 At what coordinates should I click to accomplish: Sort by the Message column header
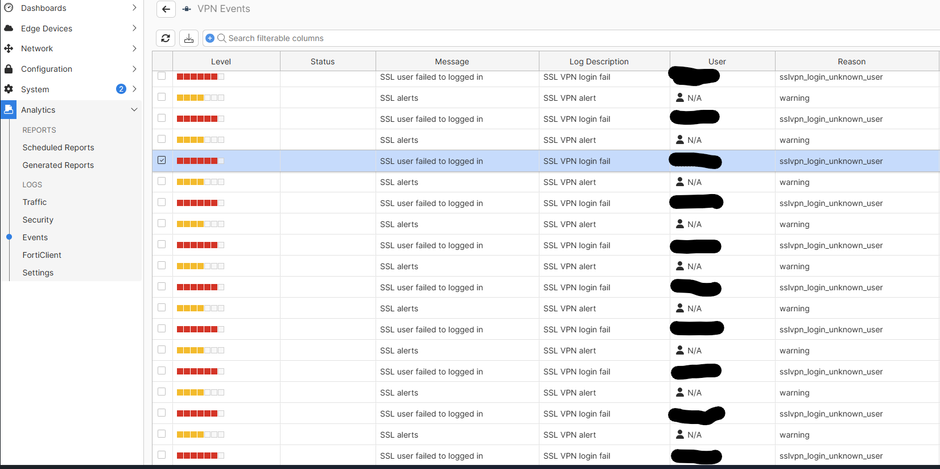457,61
